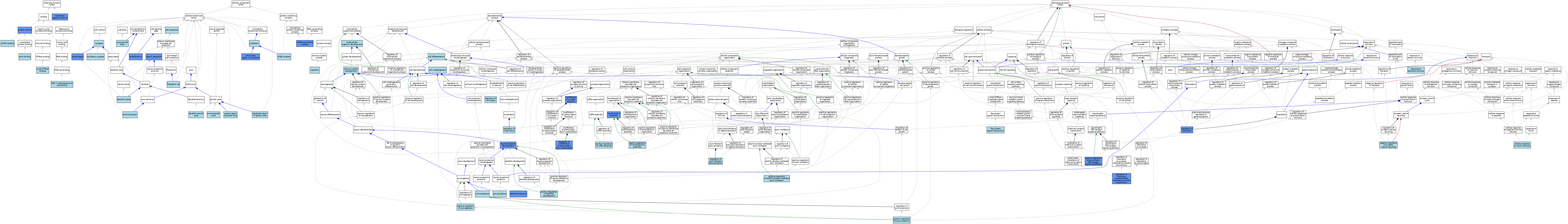The image size is (1568, 224).
Task: Click the 'neuronal cell body' node
Action: 122,43
